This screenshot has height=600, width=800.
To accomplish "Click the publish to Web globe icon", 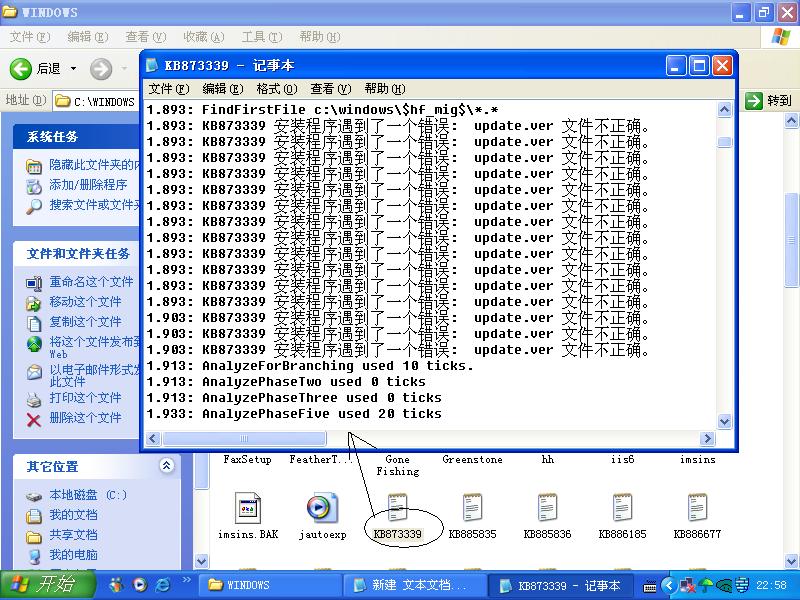I will tap(34, 343).
